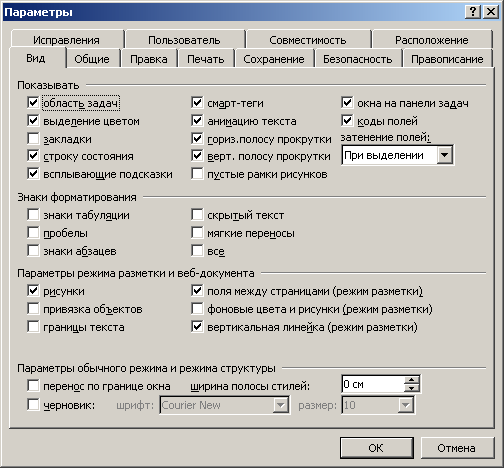Check границы текста option
This screenshot has width=504, height=468.
(33, 326)
